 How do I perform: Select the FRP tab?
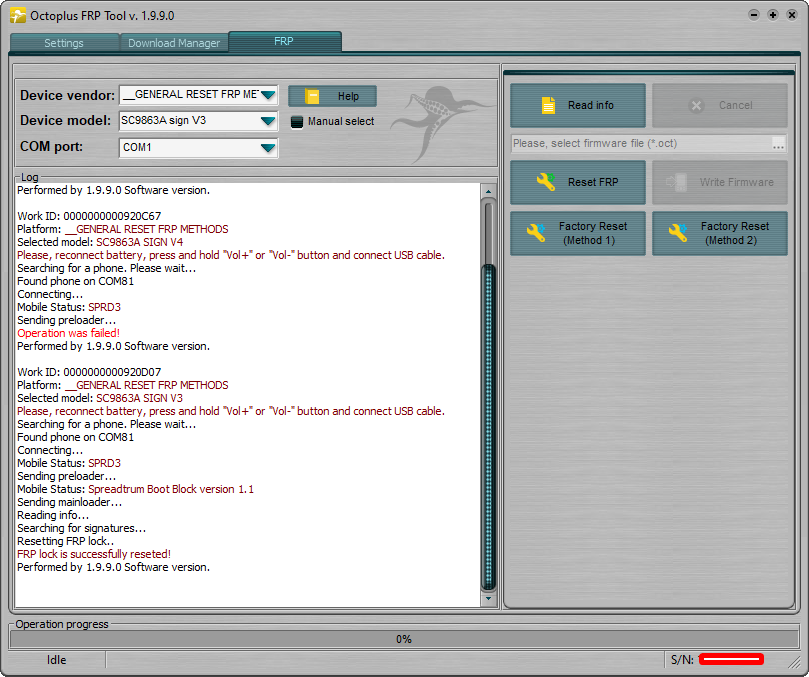pos(284,41)
